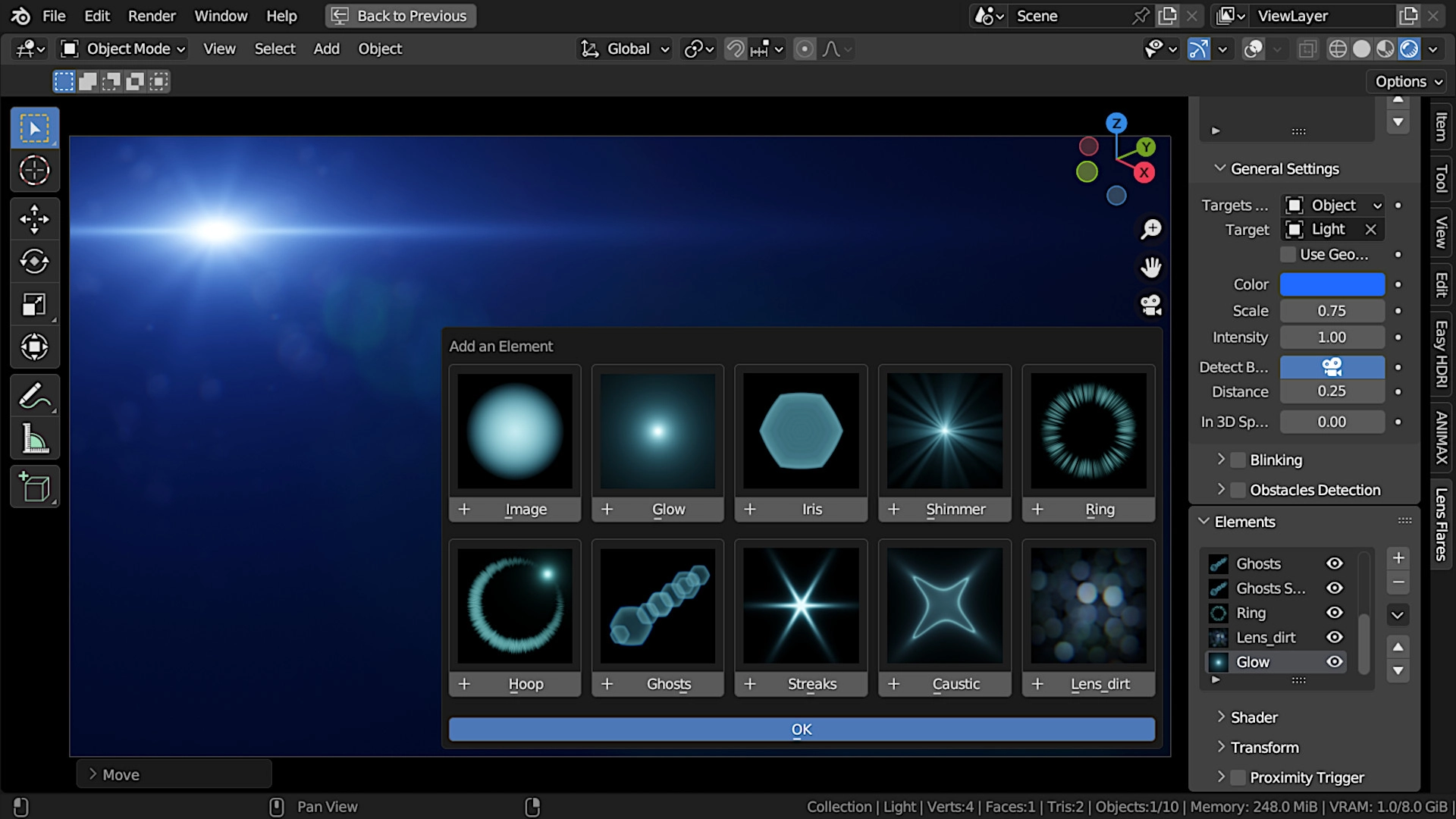The width and height of the screenshot is (1456, 819).
Task: Click the OK button
Action: click(x=802, y=730)
